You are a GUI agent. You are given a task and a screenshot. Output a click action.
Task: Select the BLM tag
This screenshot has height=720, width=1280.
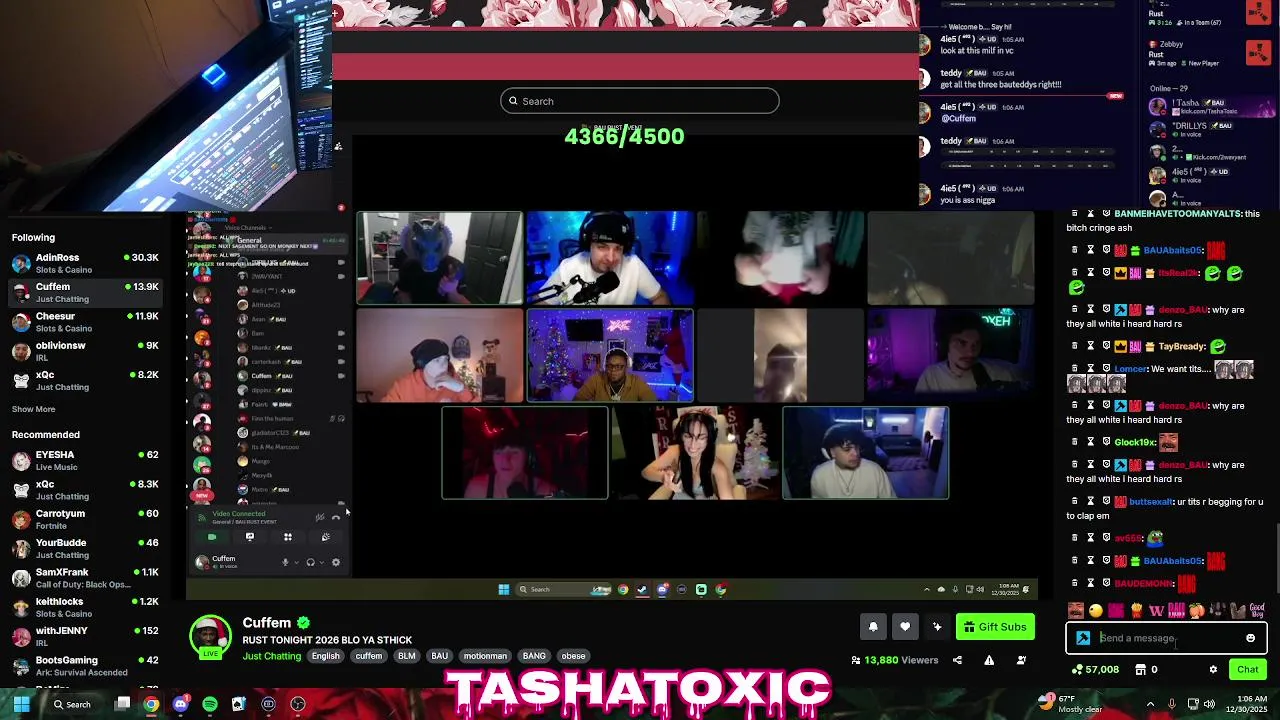click(406, 656)
